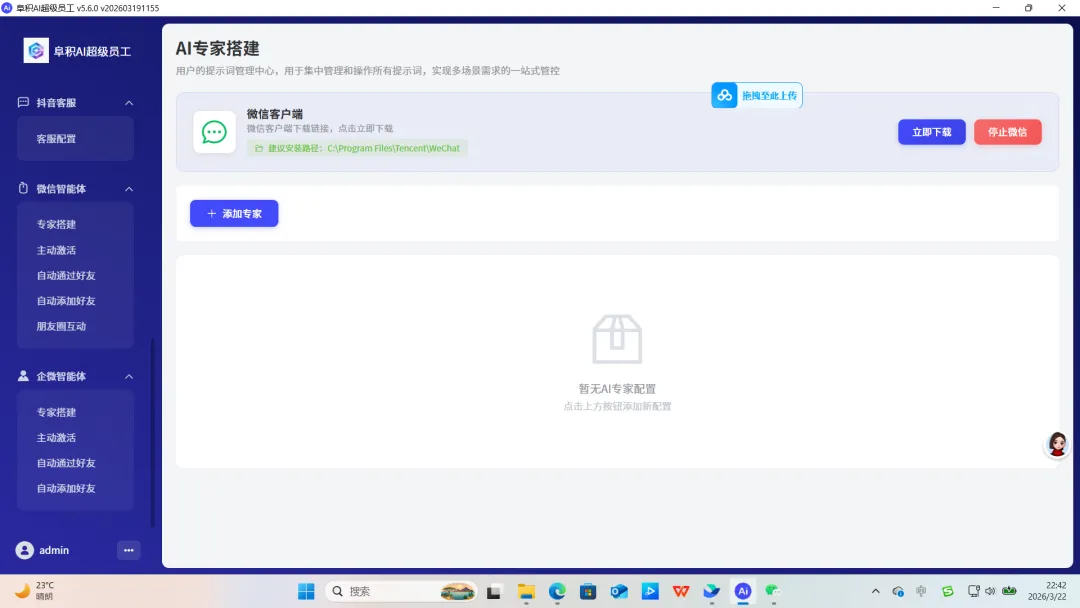Collapse the 抖音客服 section chevron
1080x608 pixels.
(x=129, y=103)
